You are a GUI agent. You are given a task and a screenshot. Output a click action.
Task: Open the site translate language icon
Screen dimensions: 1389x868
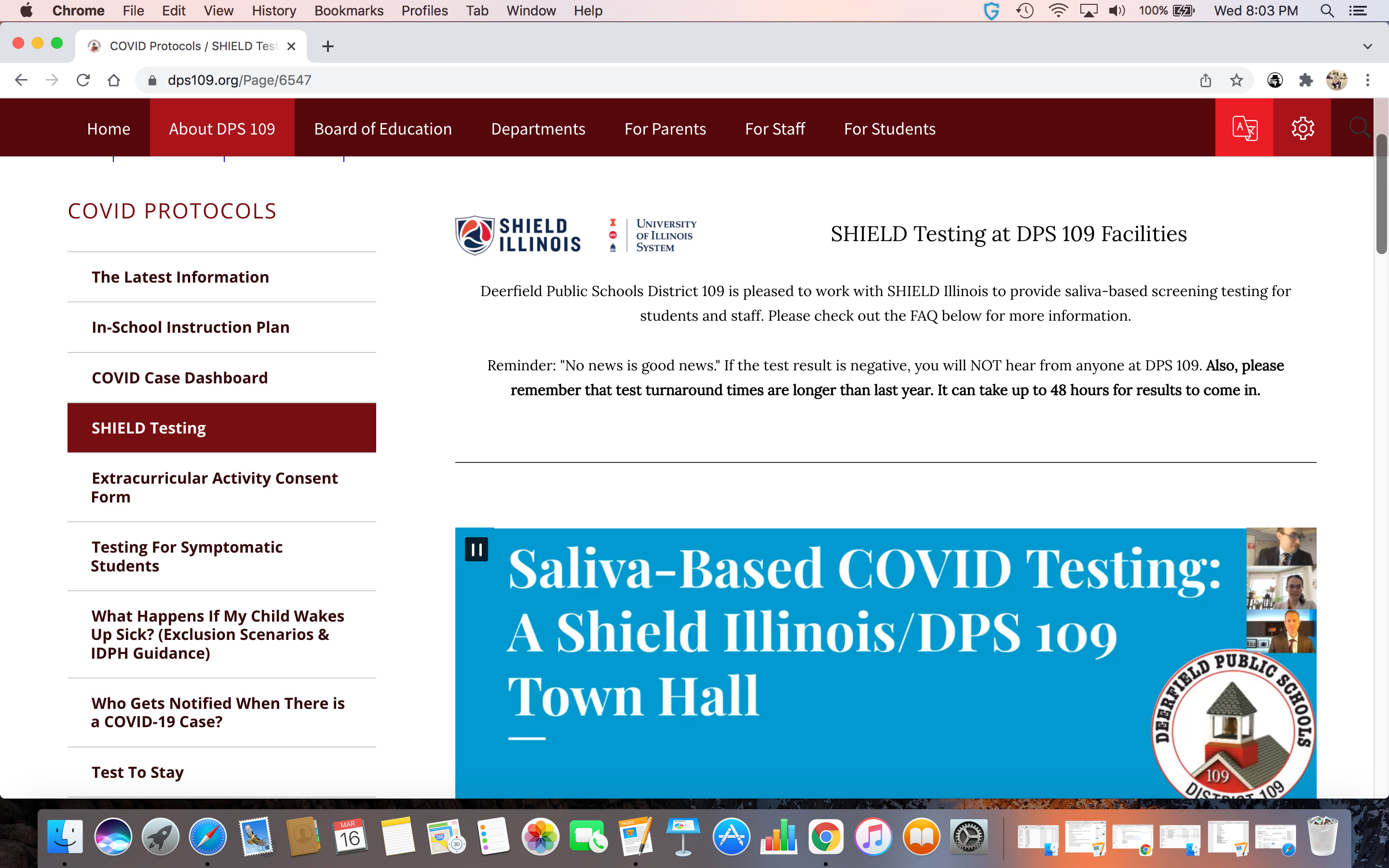[x=1244, y=127]
